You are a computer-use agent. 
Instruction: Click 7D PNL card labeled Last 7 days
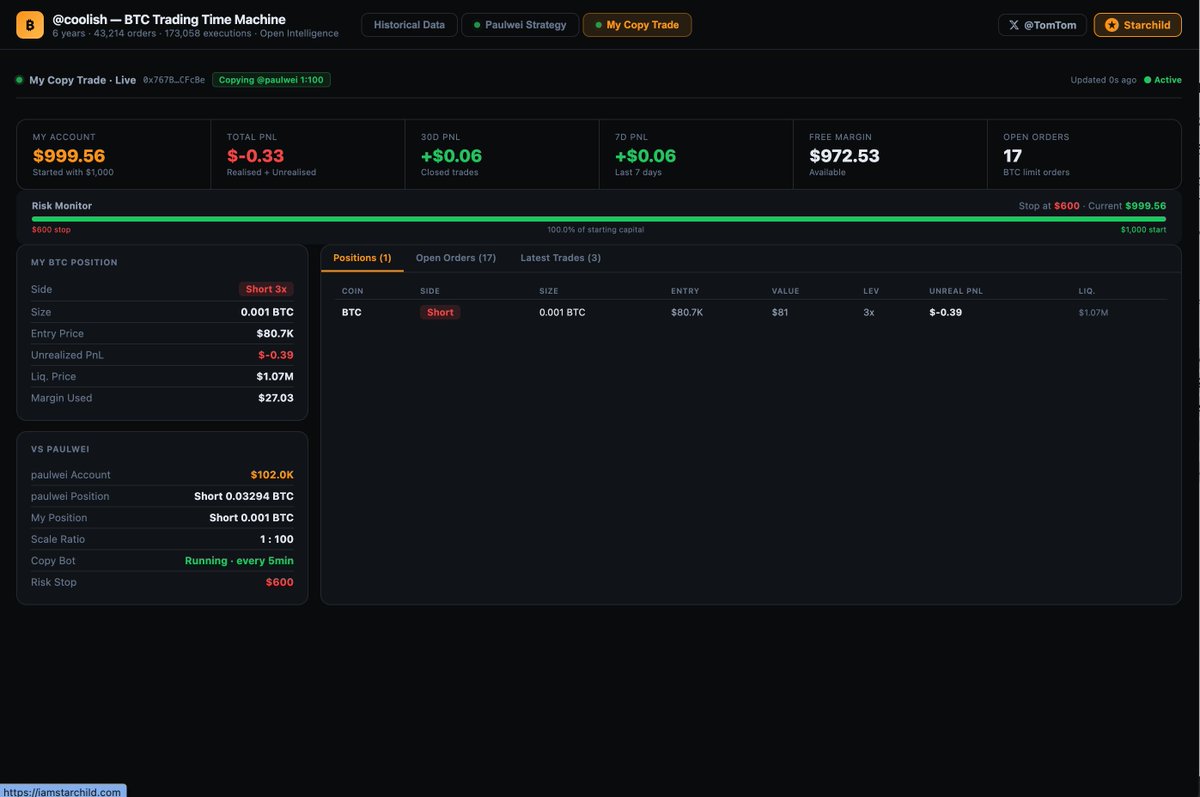696,154
